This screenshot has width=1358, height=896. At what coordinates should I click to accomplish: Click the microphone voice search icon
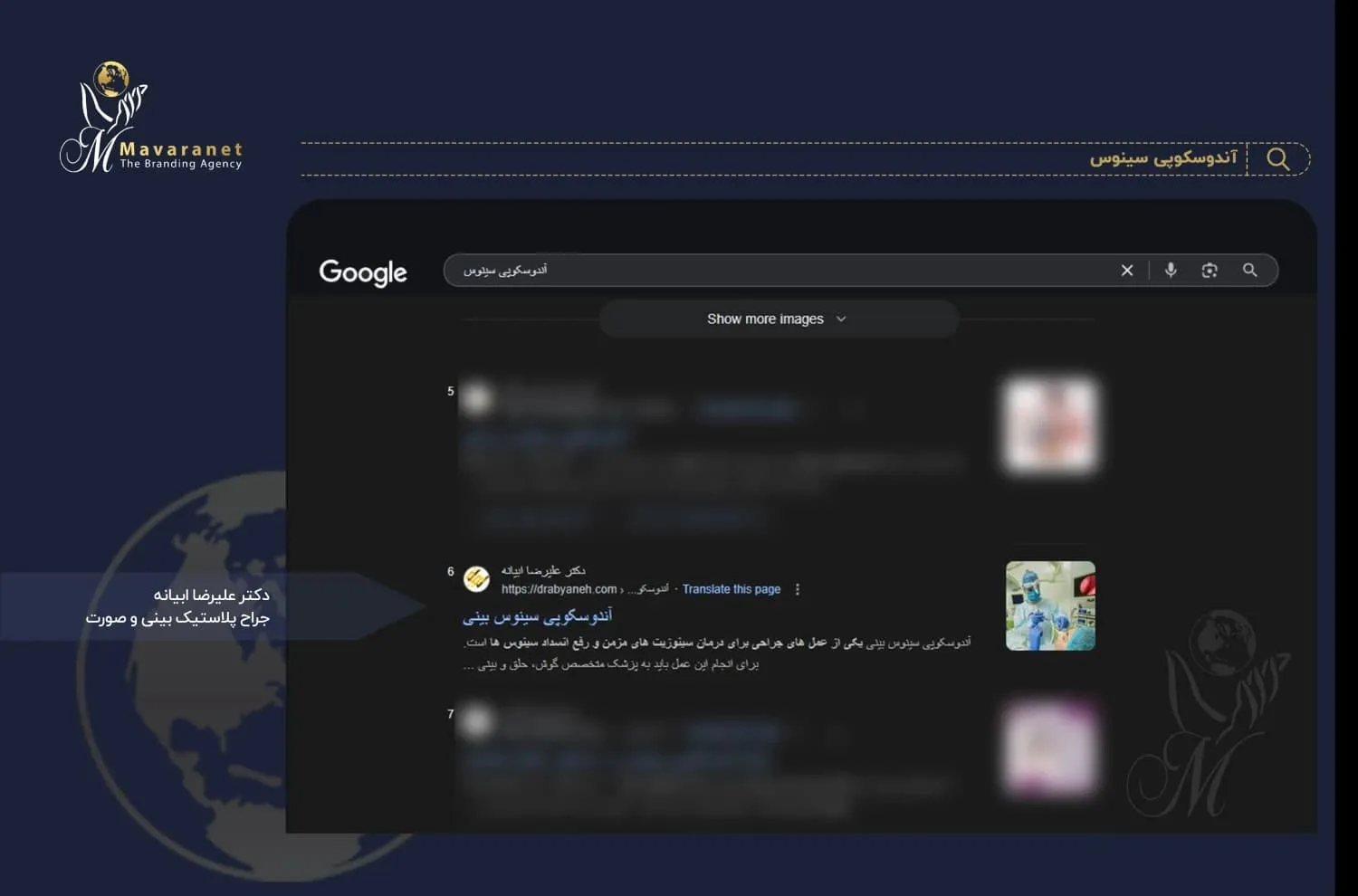pyautogui.click(x=1171, y=271)
